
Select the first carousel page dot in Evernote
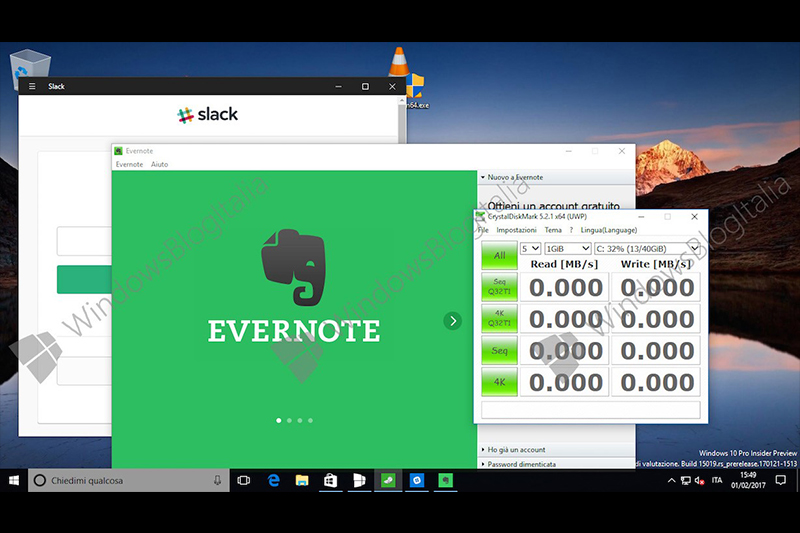coord(279,421)
